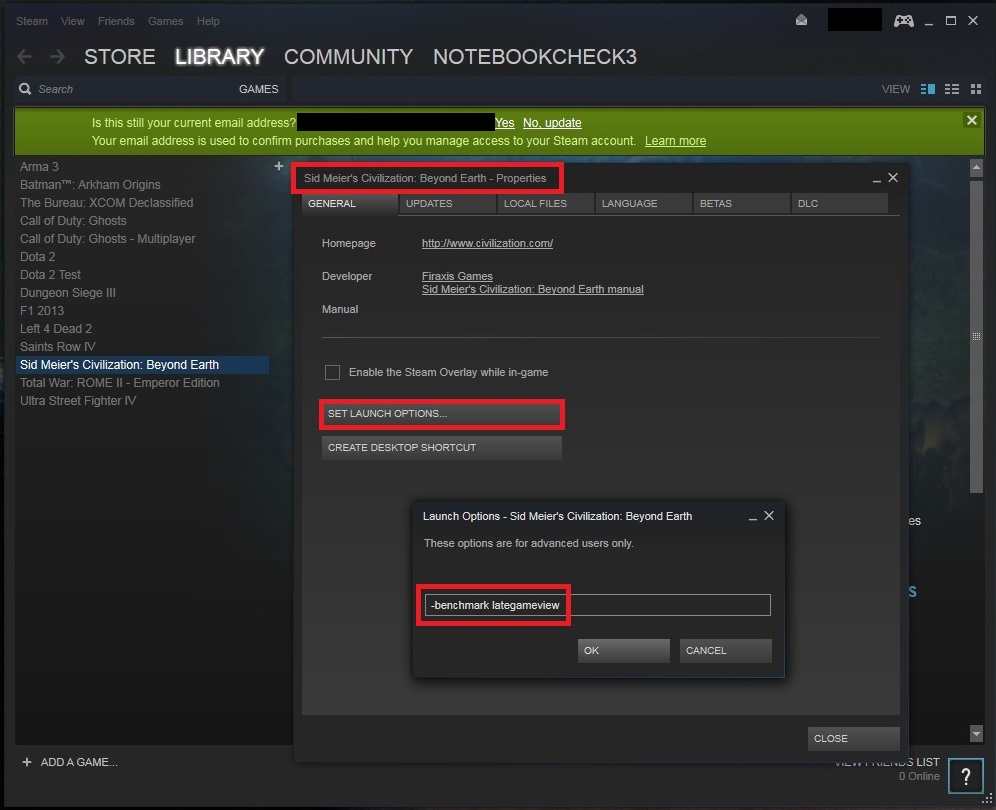Switch to the UPDATES tab

(447, 203)
